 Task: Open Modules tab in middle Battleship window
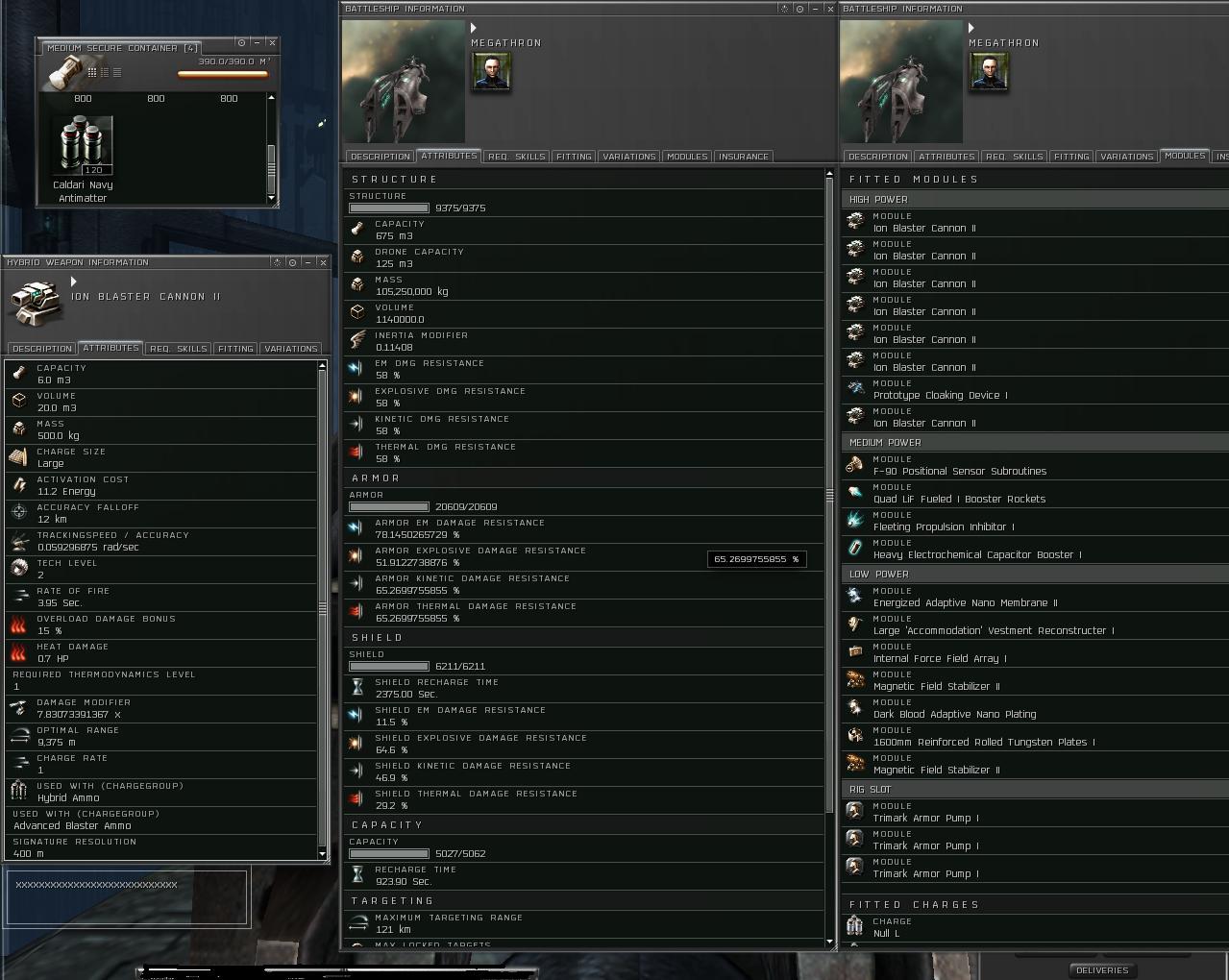[687, 156]
